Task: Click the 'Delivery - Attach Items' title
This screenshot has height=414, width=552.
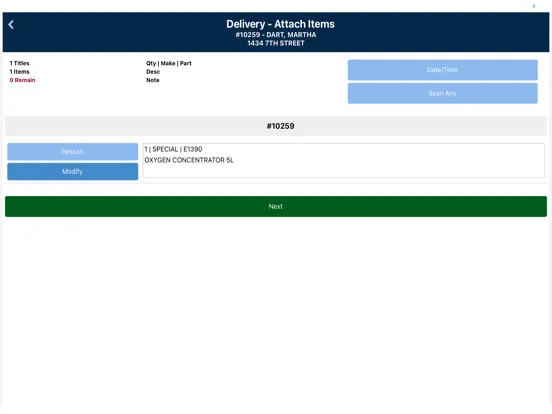Action: [x=280, y=24]
